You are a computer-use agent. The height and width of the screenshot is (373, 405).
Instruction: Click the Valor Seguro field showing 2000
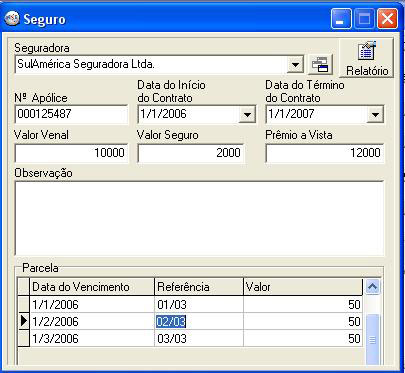(191, 153)
